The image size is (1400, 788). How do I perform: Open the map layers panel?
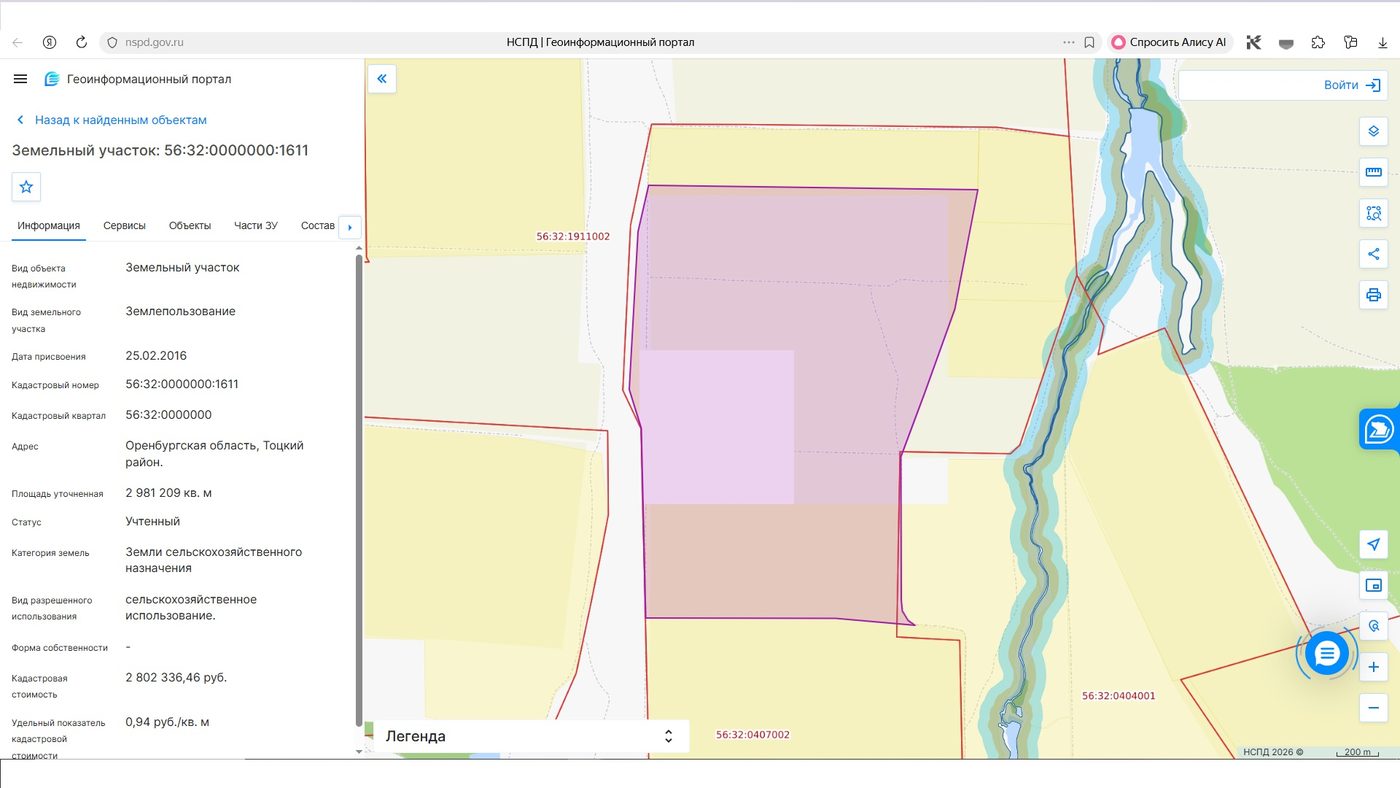click(1374, 132)
